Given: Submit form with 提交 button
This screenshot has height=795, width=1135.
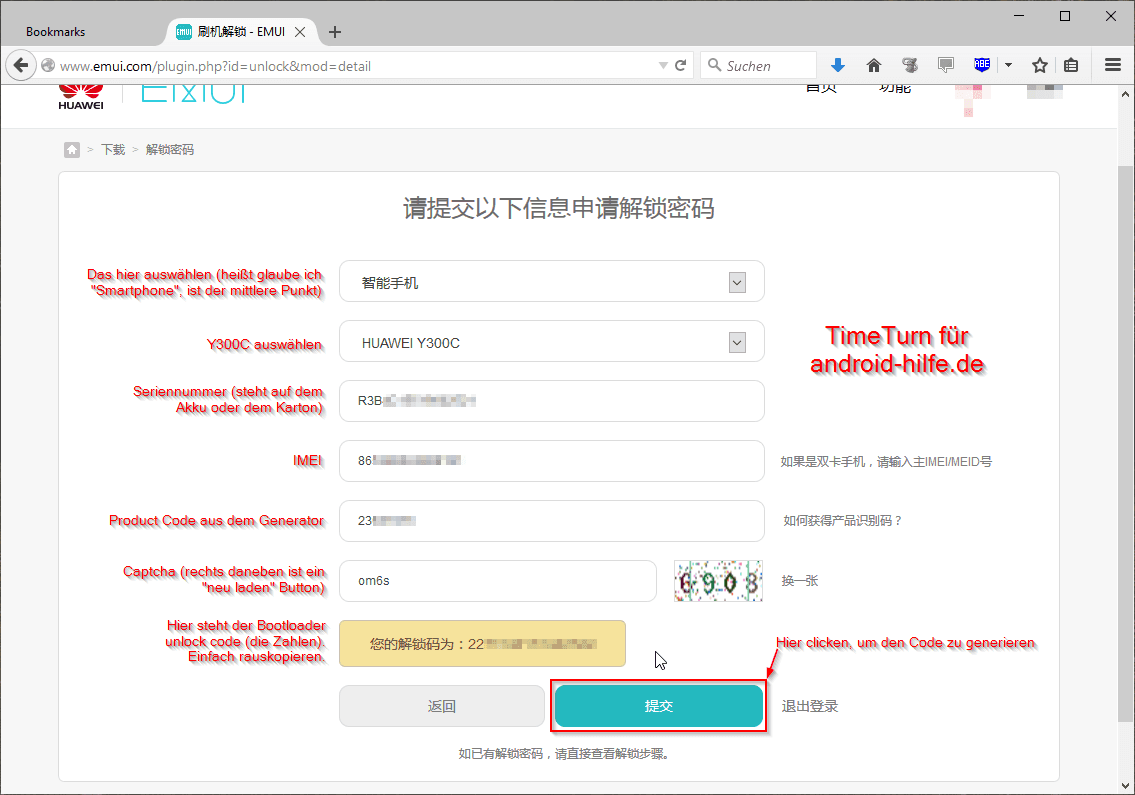Looking at the screenshot, I should [659, 706].
